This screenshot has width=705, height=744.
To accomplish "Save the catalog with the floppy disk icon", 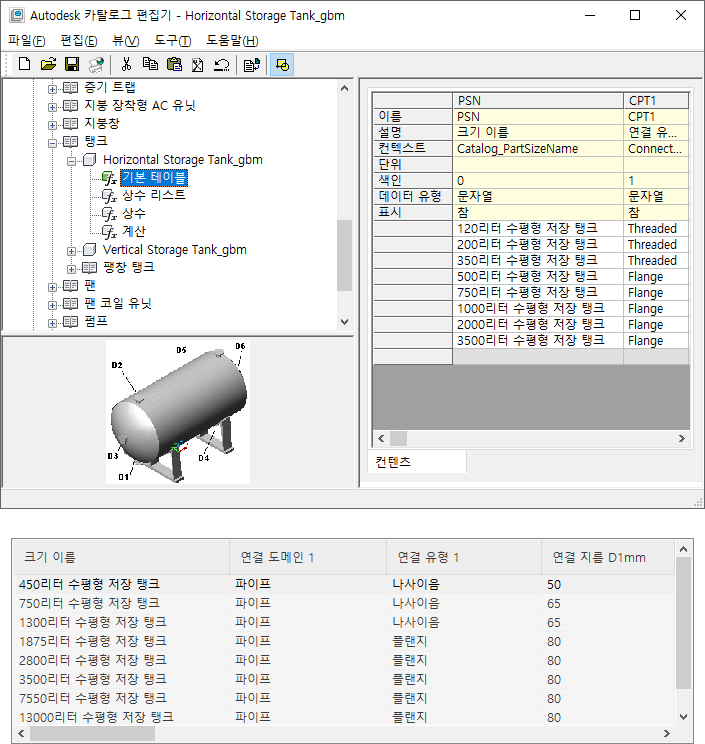I will point(72,64).
